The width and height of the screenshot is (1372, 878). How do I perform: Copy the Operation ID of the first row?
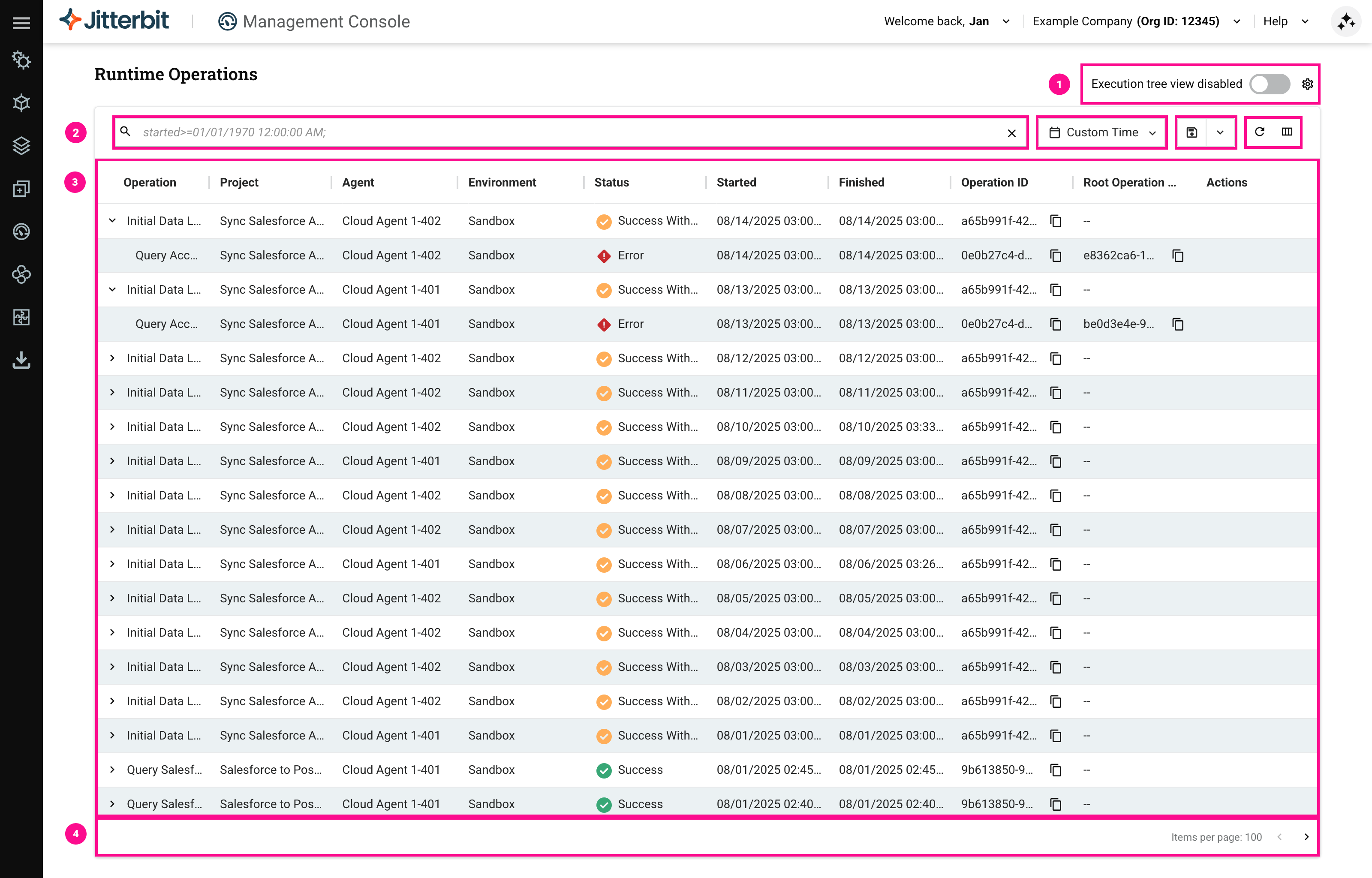tap(1056, 221)
